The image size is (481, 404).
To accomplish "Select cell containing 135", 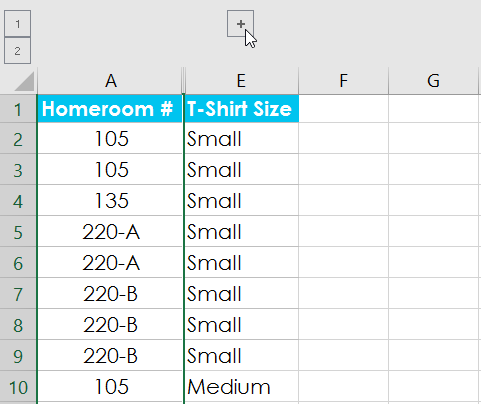I will point(110,201).
